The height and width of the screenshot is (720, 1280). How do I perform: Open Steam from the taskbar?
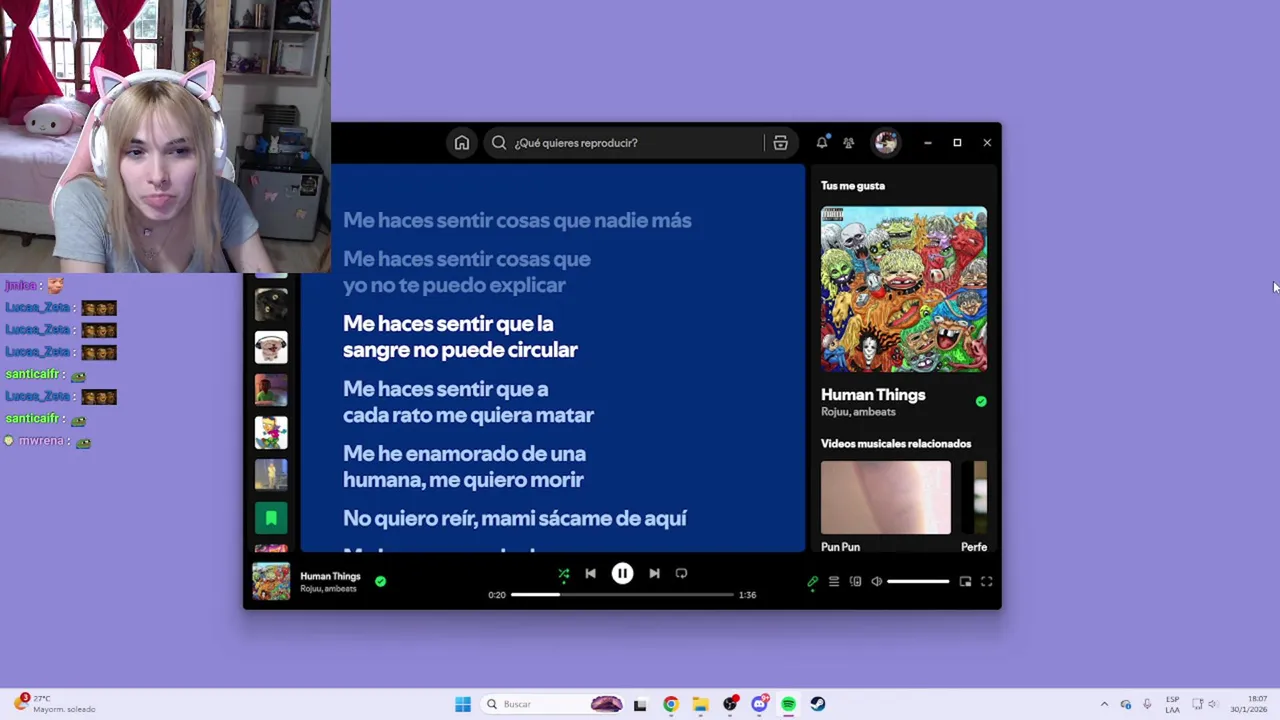[818, 704]
